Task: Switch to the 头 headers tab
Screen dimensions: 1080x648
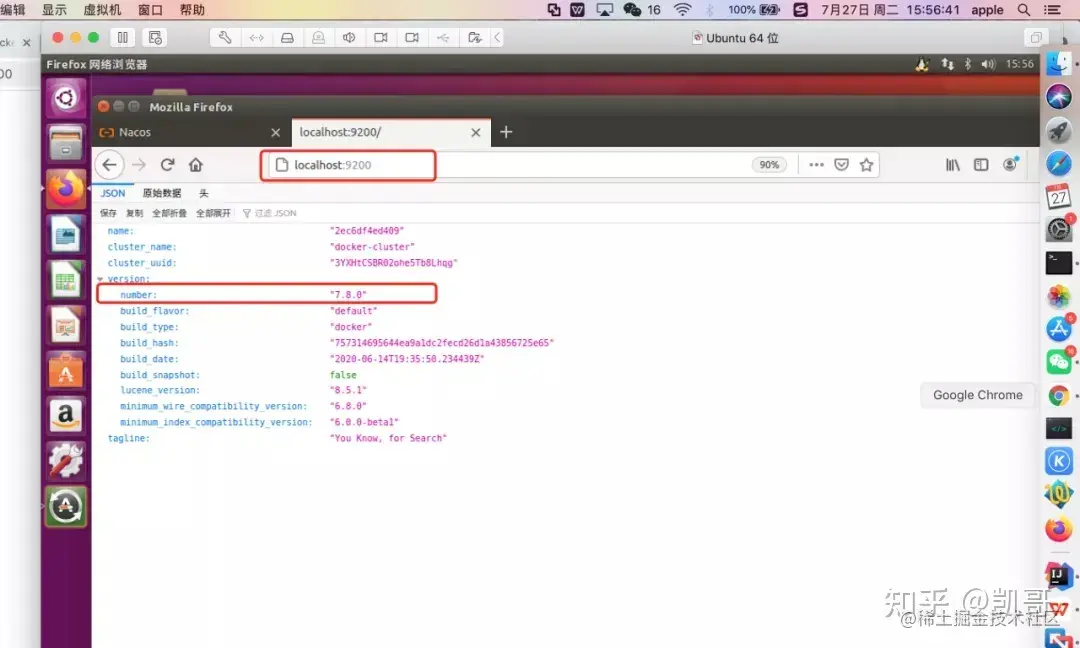Action: 204,194
